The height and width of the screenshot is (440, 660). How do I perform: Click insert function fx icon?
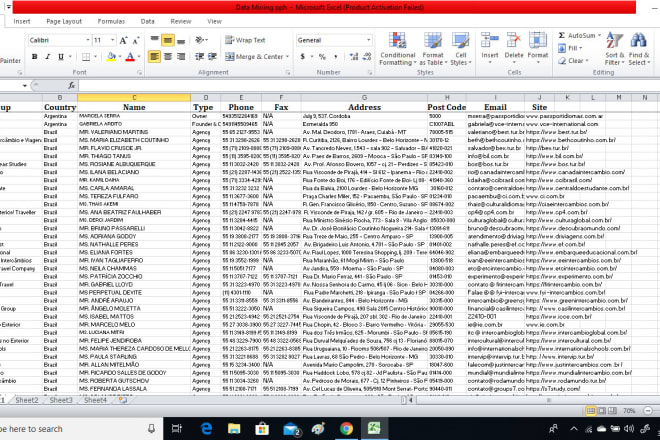(72, 85)
